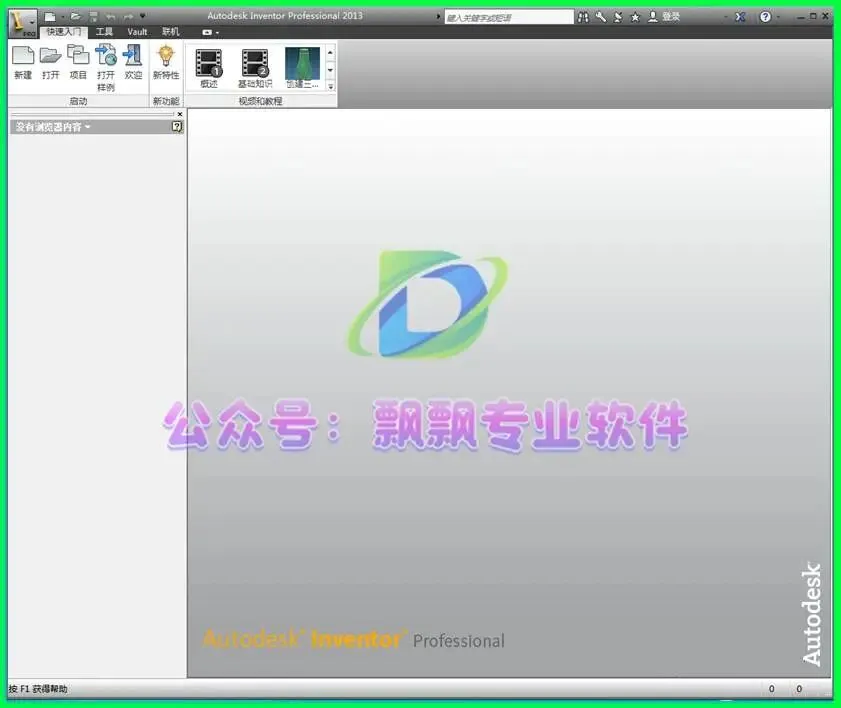Screen dimensions: 841x708
Task: Open the 基础知识 basics video
Action: pyautogui.click(x=255, y=68)
